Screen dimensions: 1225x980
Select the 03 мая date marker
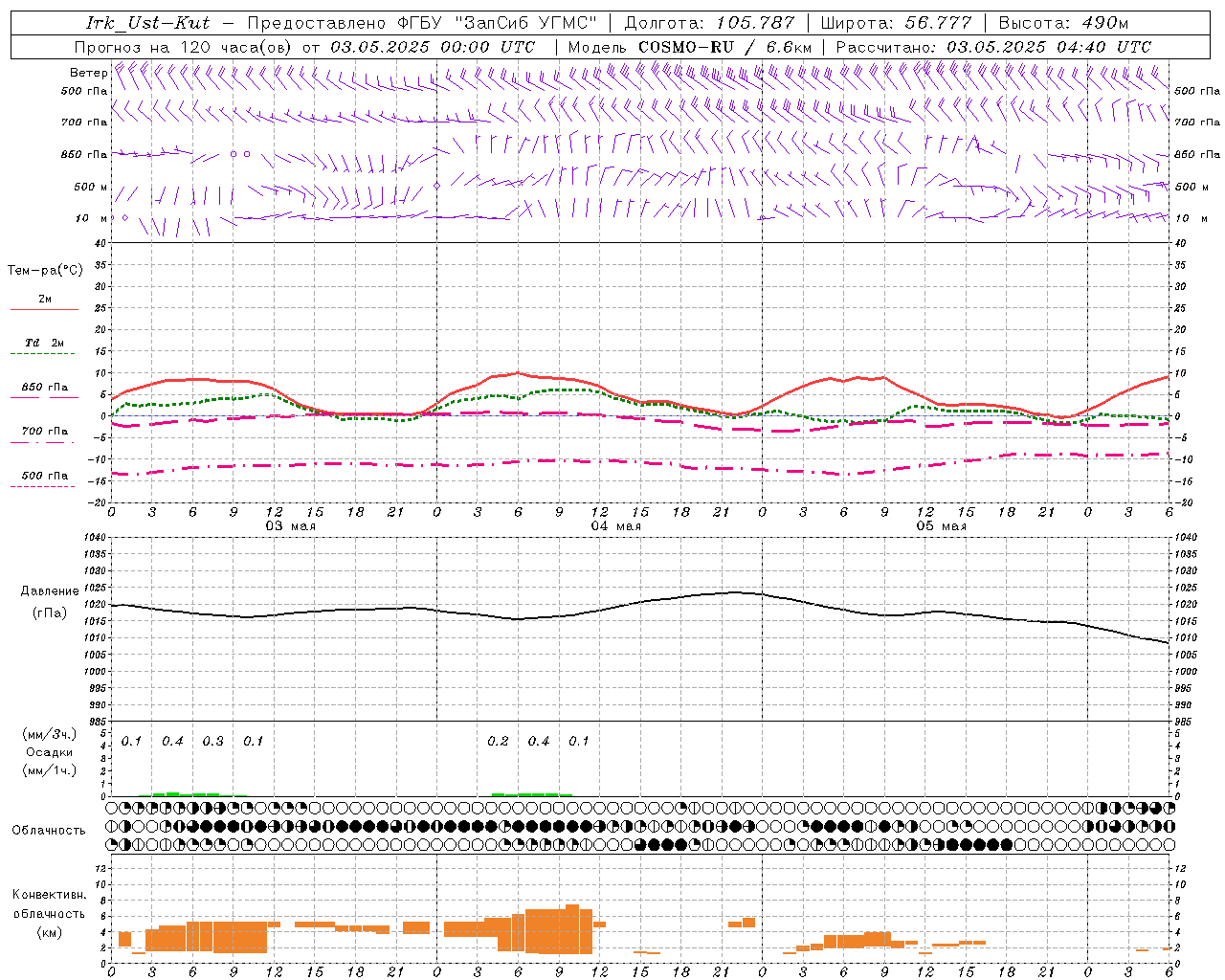[x=290, y=526]
